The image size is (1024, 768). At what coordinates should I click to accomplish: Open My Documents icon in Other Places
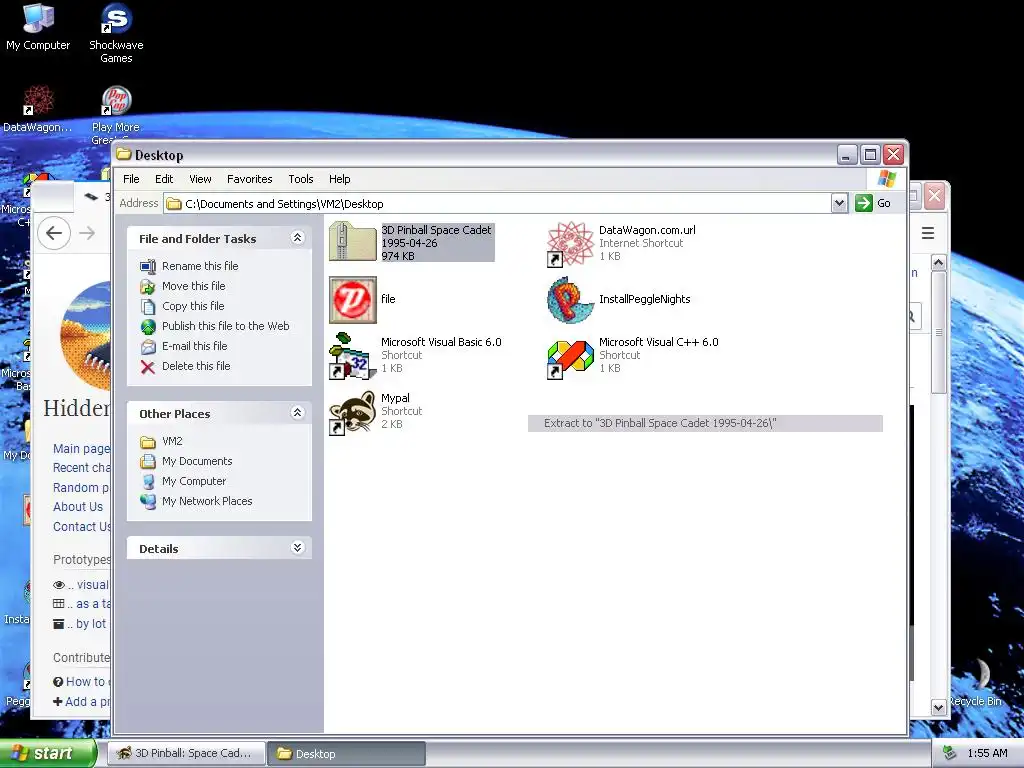(x=148, y=462)
